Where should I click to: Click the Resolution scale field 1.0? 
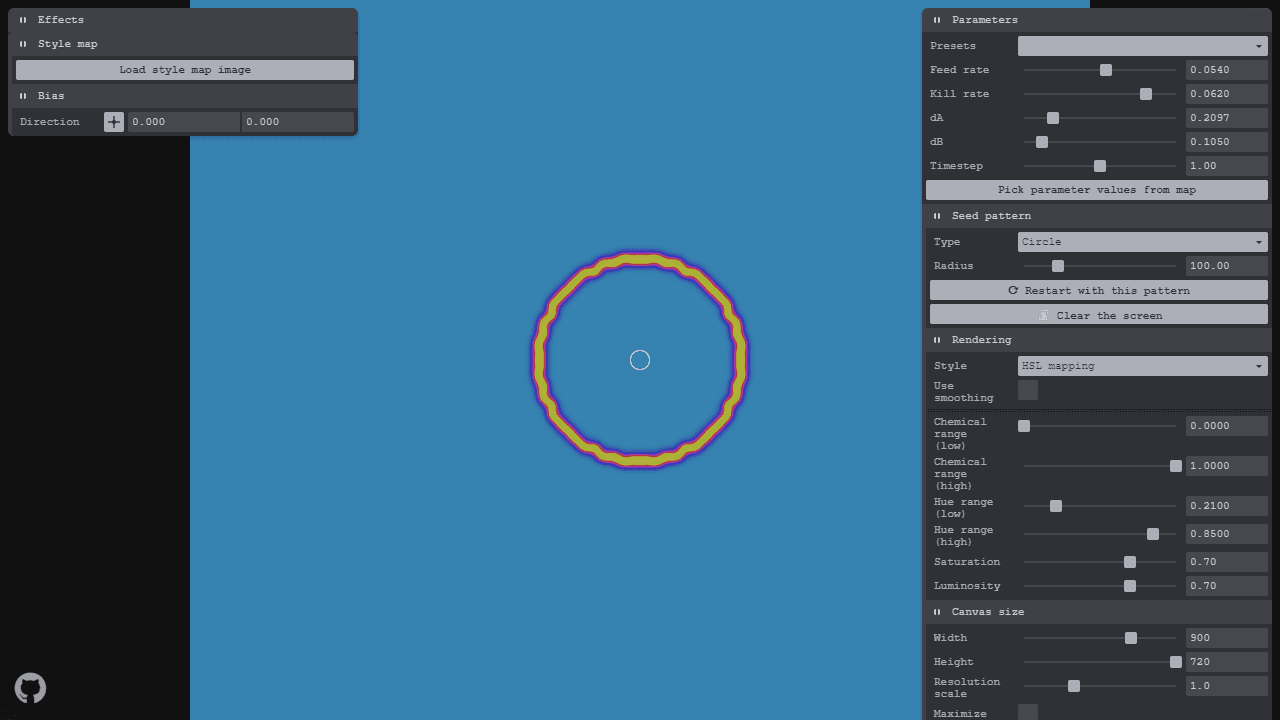(x=1227, y=686)
